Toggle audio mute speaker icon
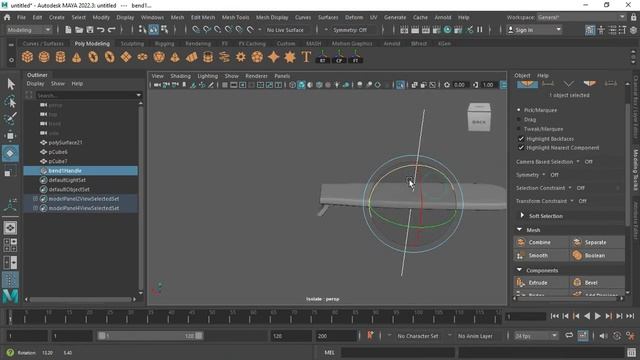Screen dimensions: 640x360 pos(603,336)
